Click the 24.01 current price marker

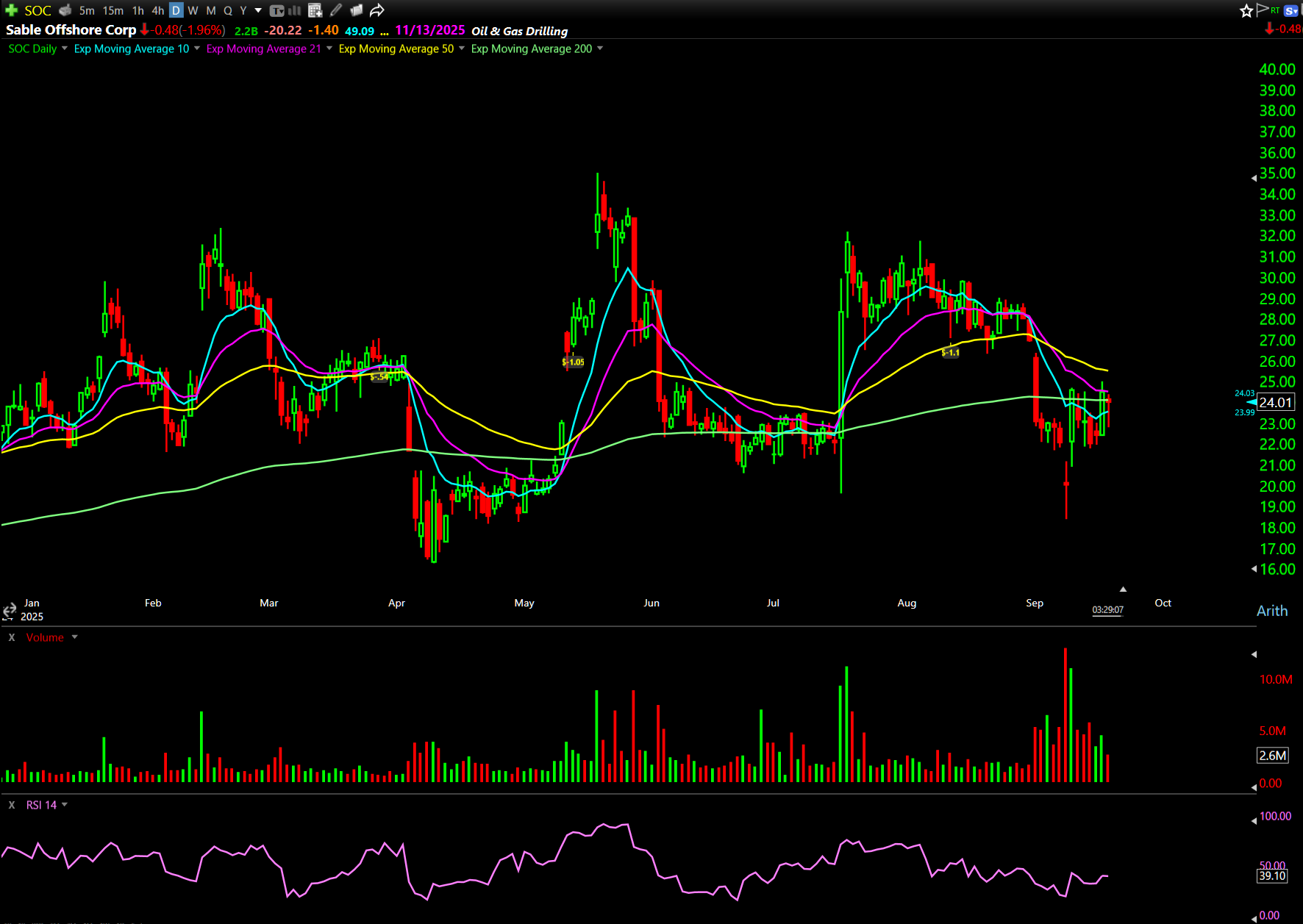point(1275,402)
